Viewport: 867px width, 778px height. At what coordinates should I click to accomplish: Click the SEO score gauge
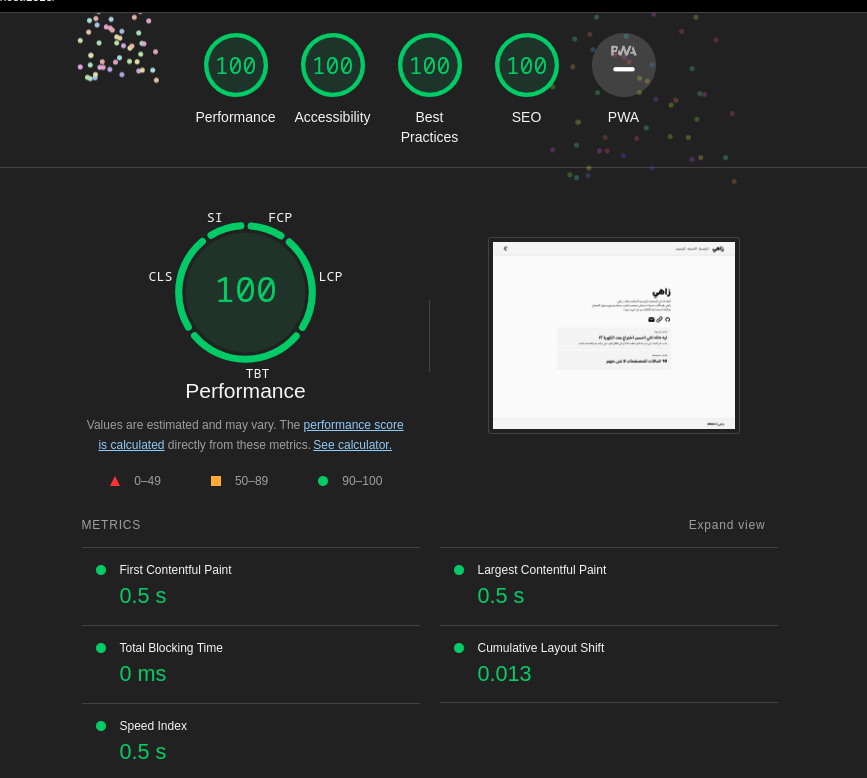526,66
